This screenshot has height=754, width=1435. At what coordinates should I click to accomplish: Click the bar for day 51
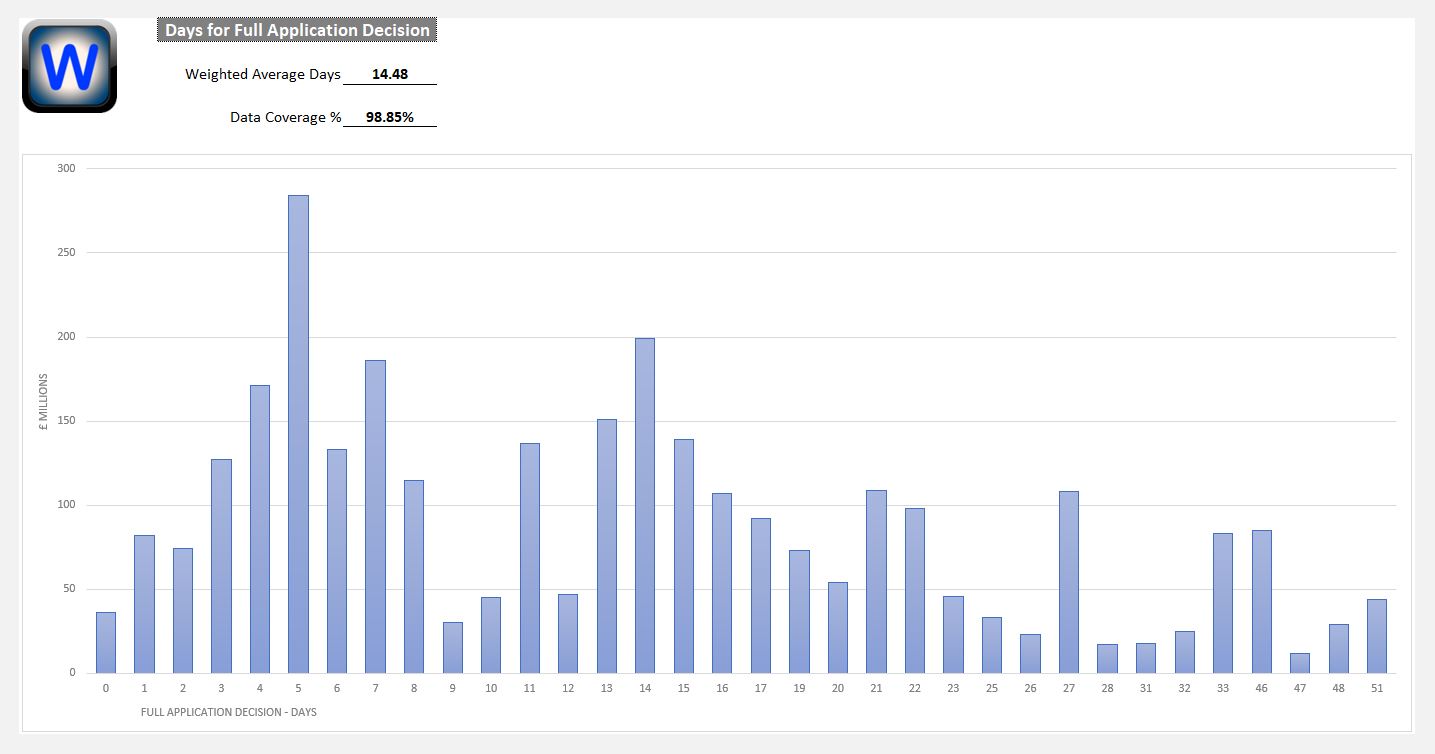(1377, 636)
